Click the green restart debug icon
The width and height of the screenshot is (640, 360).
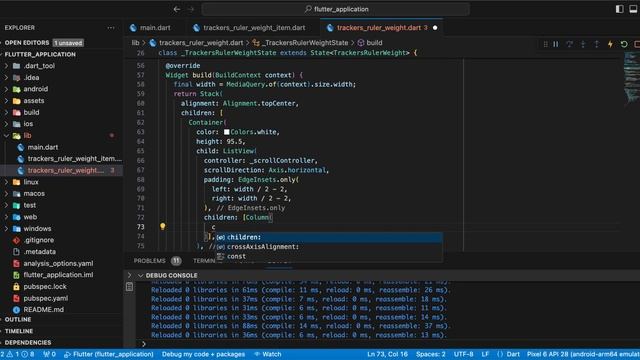pos(624,44)
